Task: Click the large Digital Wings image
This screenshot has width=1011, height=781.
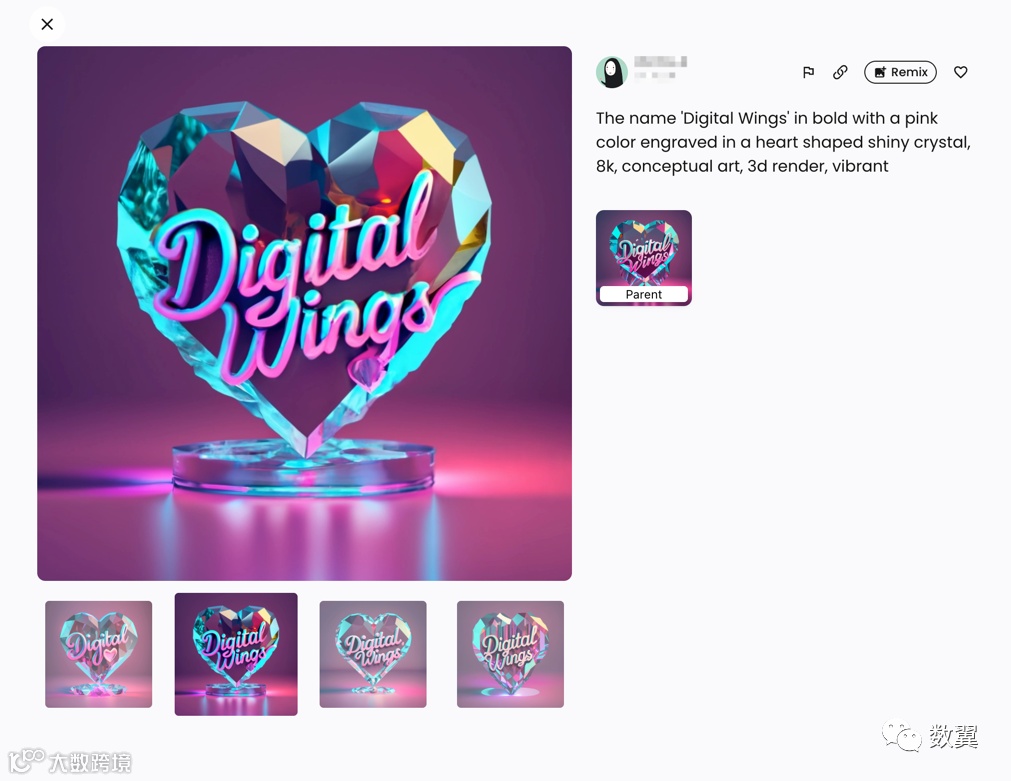Action: tap(304, 313)
